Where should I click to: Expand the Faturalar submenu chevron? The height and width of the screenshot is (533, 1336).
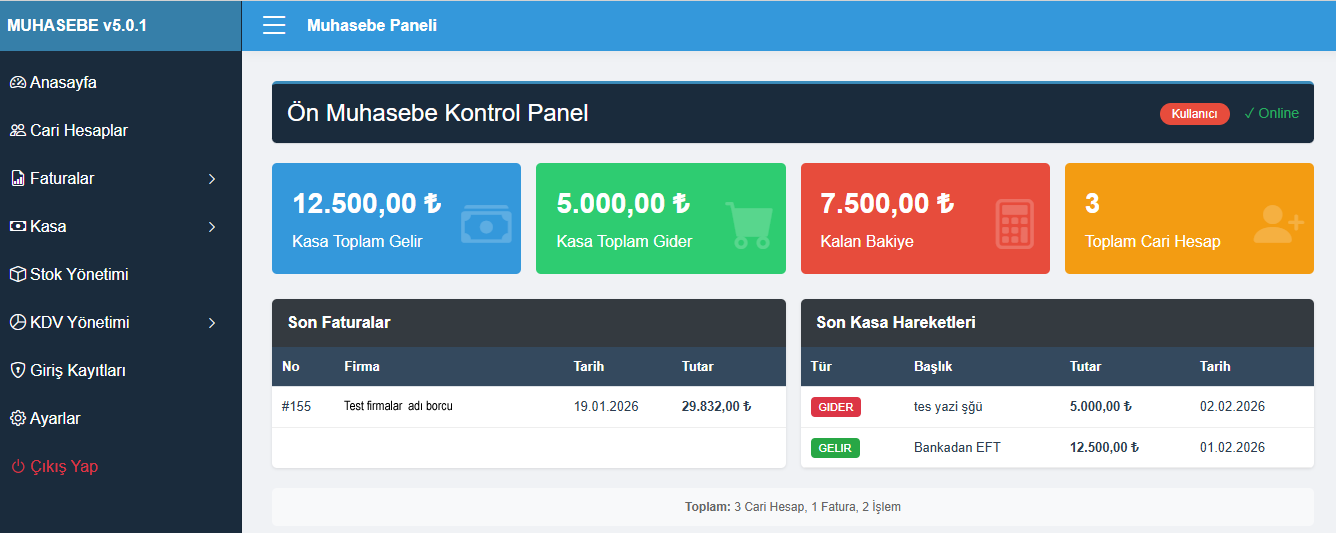tap(212, 179)
